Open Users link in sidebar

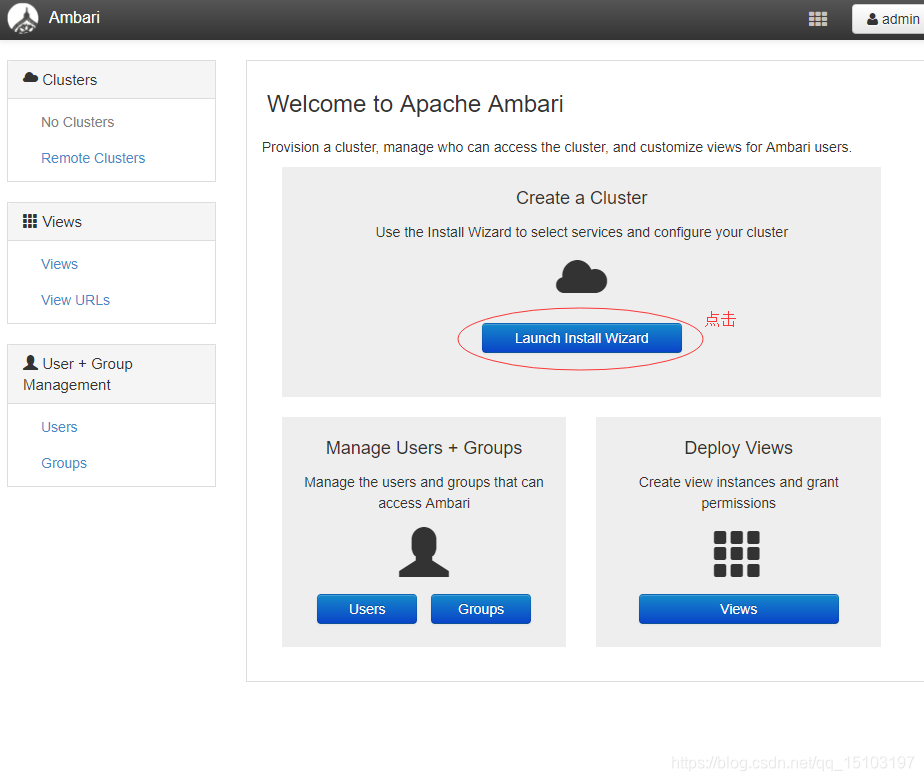point(60,427)
